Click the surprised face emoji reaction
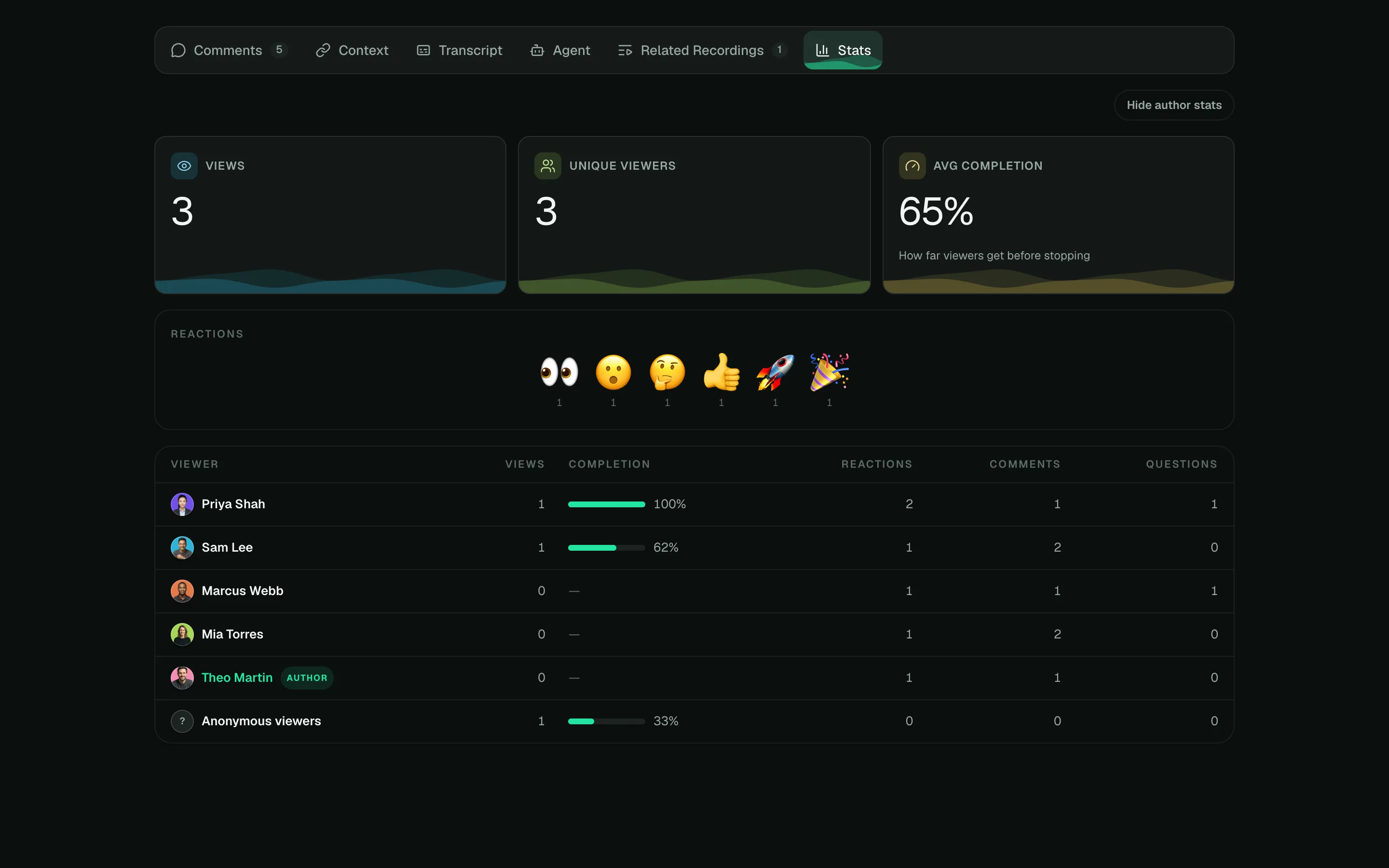The image size is (1389, 868). pyautogui.click(x=613, y=372)
